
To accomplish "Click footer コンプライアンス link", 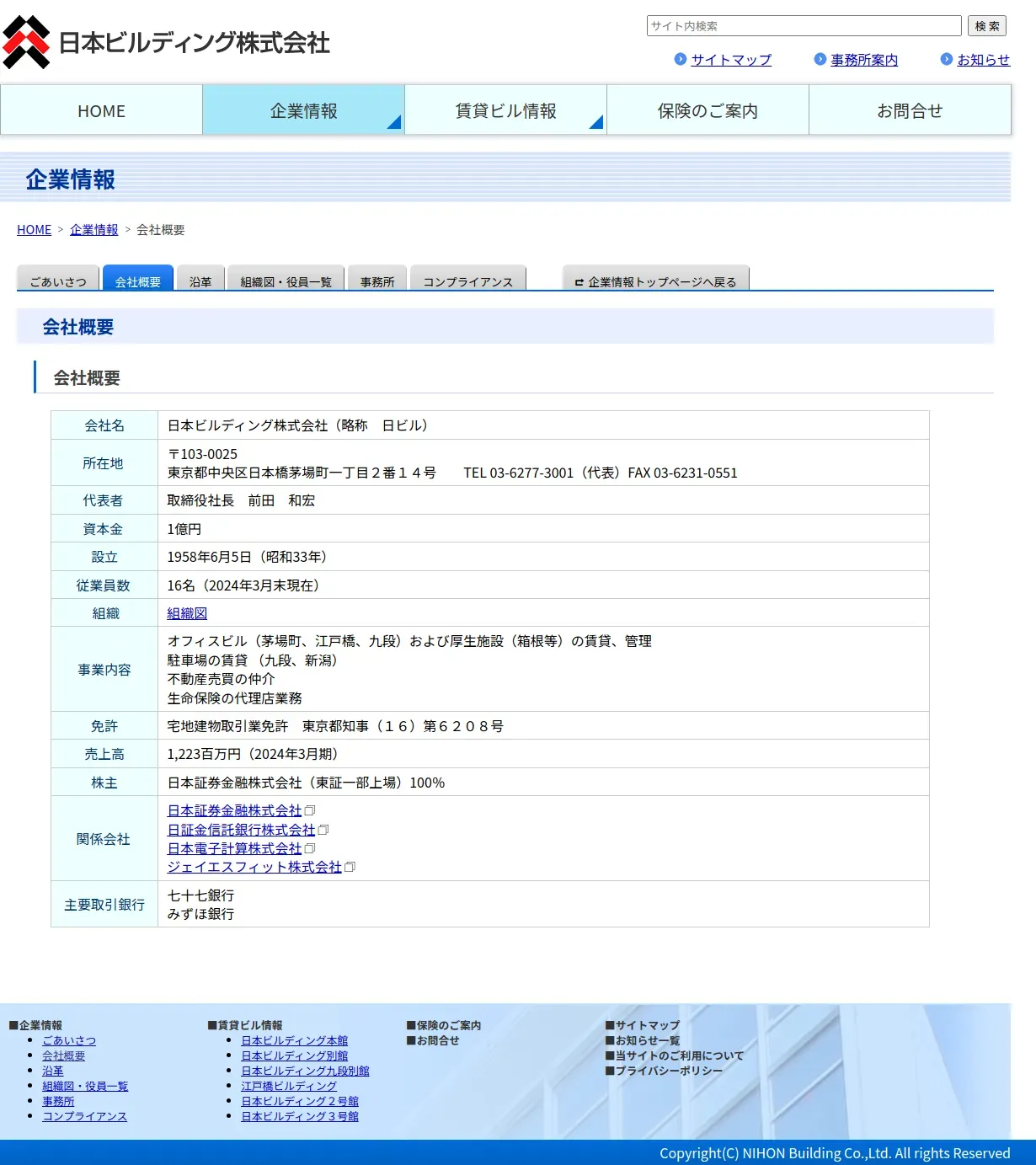I will click(x=85, y=1116).
